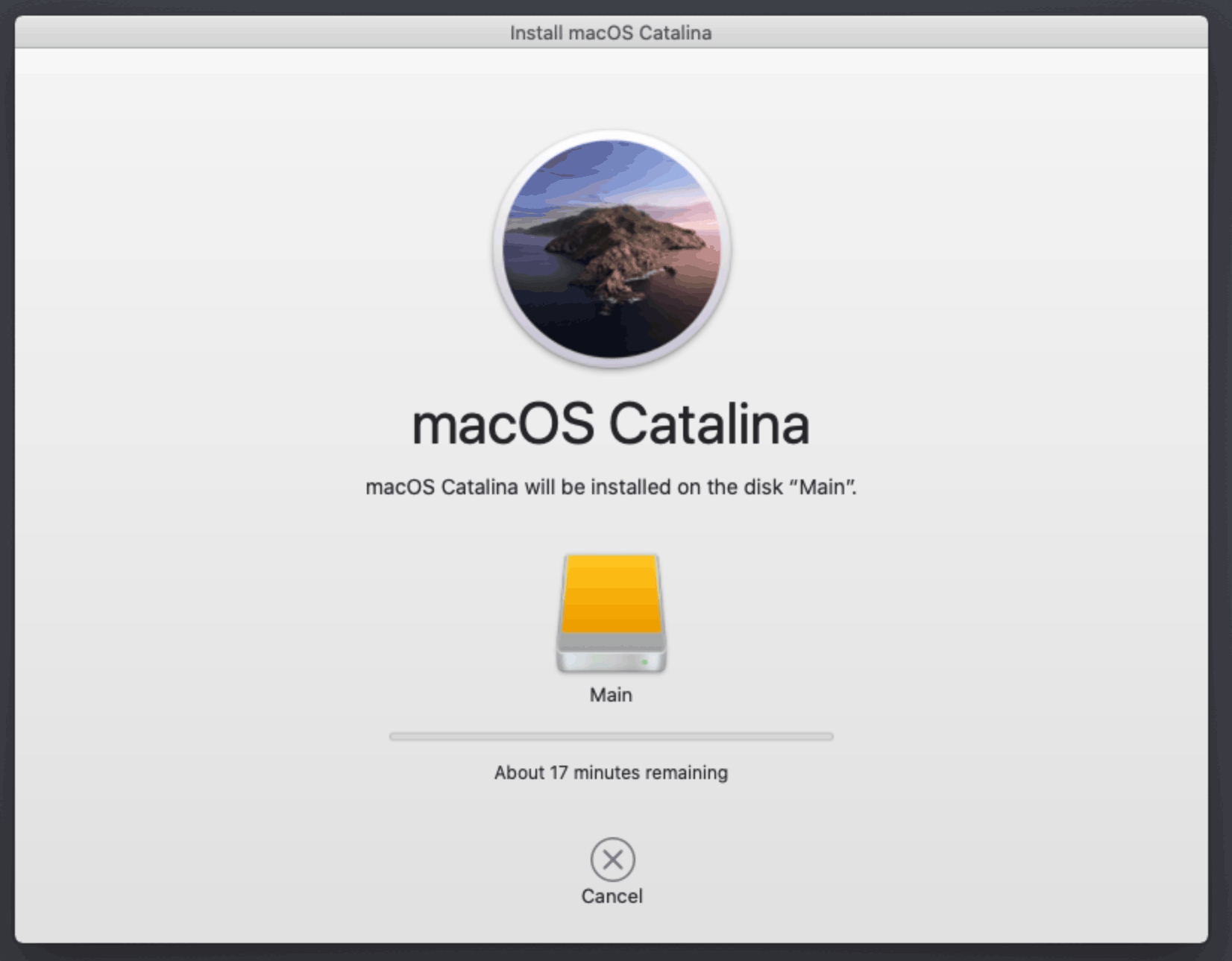
Task: Click the macOS Catalina island logo
Action: coord(612,248)
